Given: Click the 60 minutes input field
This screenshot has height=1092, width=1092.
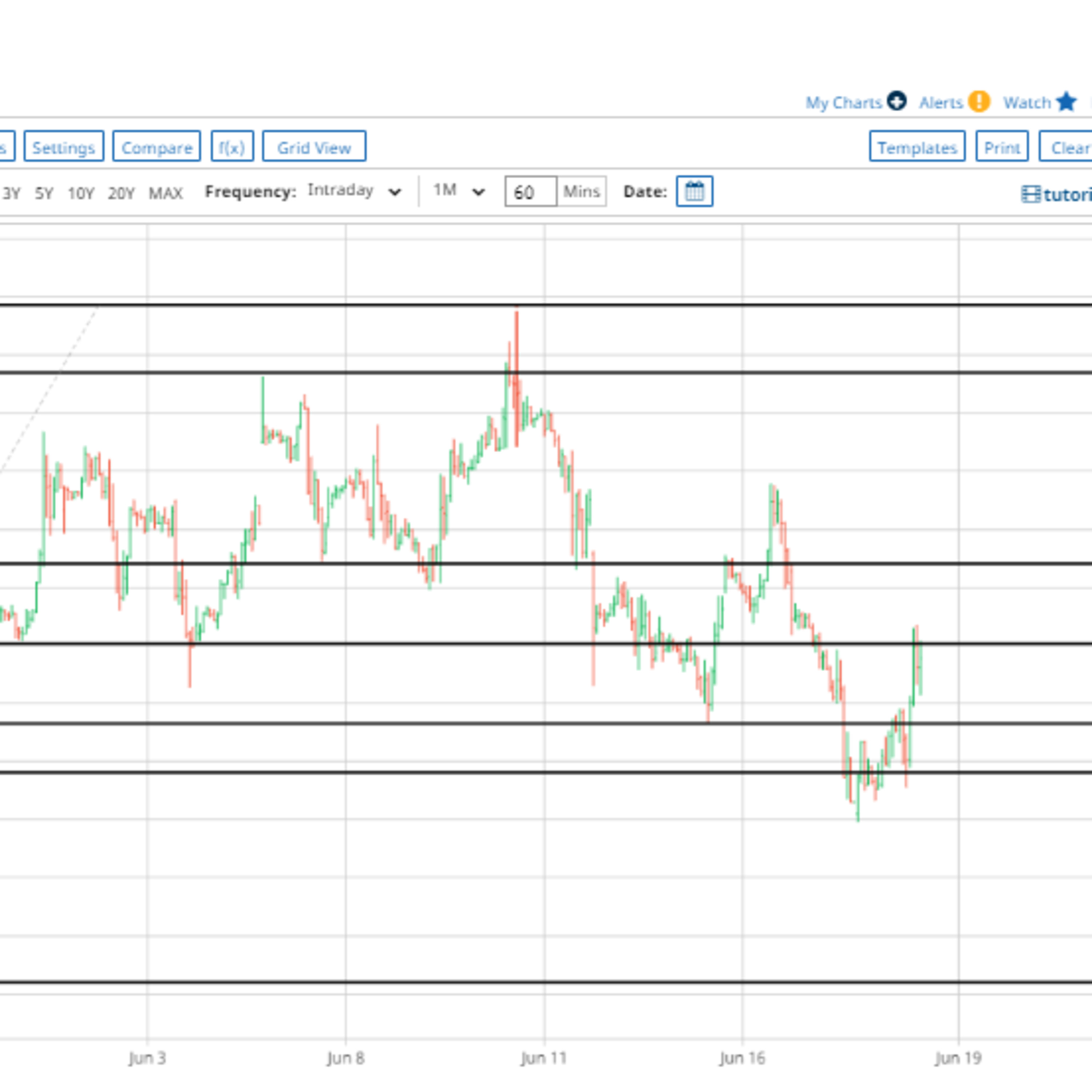Looking at the screenshot, I should (531, 191).
